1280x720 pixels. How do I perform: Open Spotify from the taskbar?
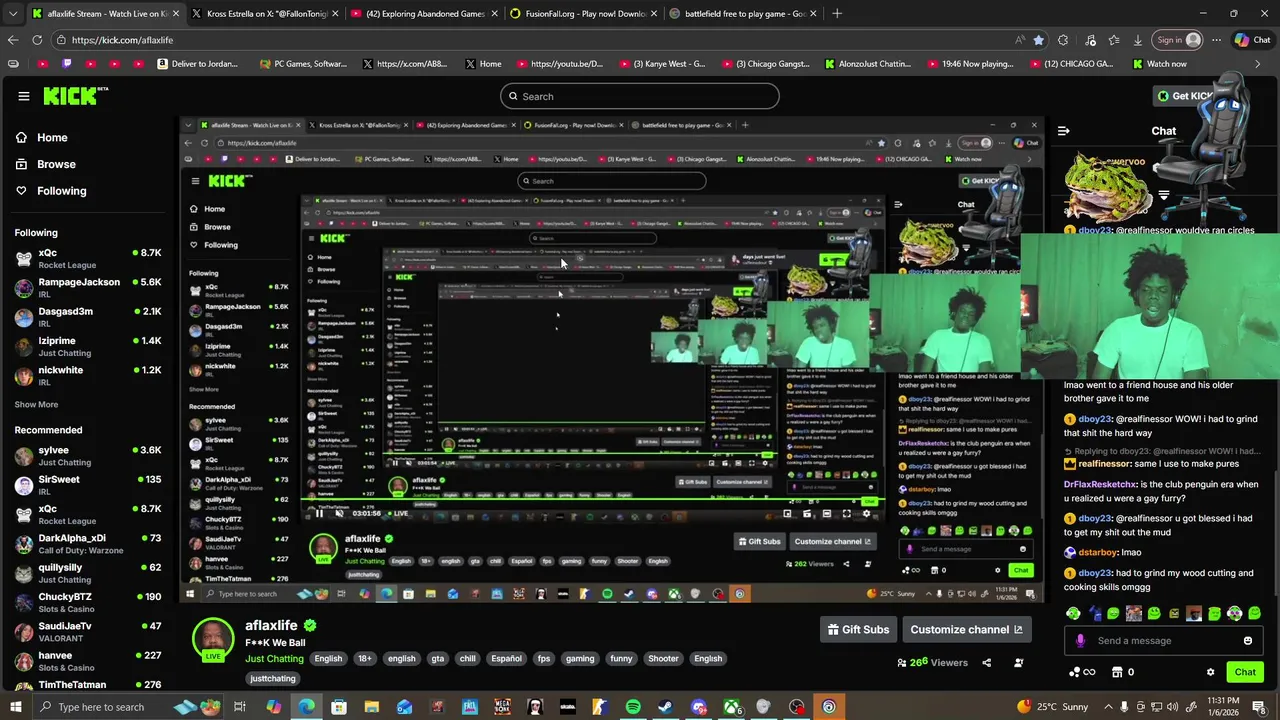(633, 707)
